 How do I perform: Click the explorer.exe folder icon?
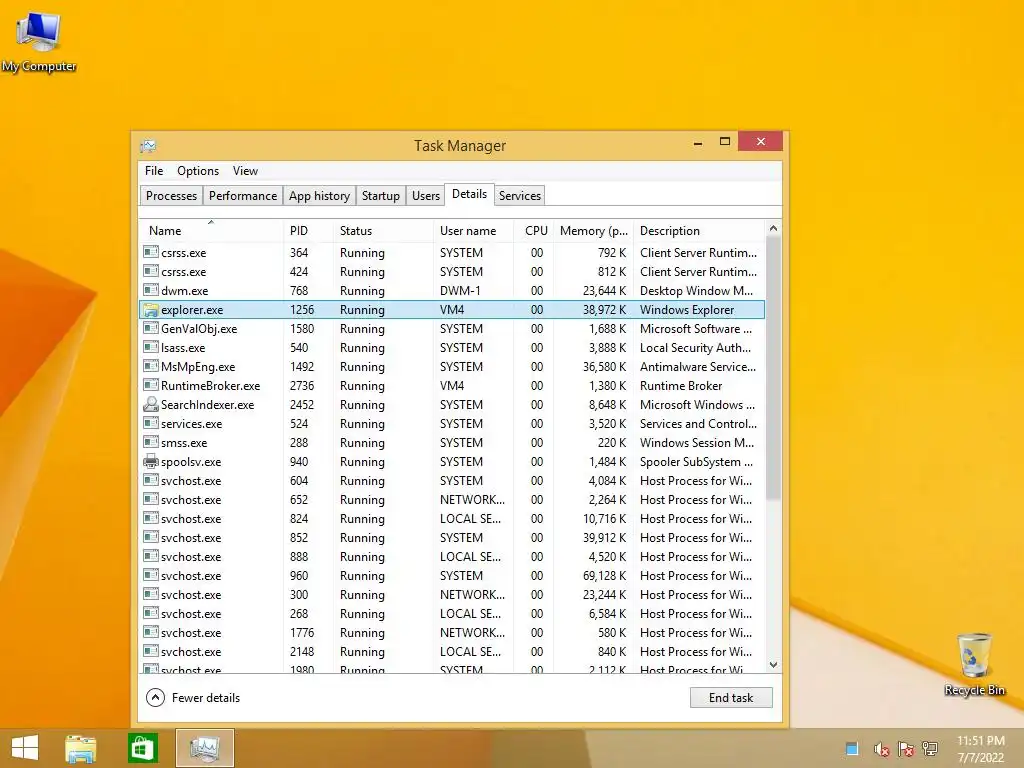click(x=151, y=310)
